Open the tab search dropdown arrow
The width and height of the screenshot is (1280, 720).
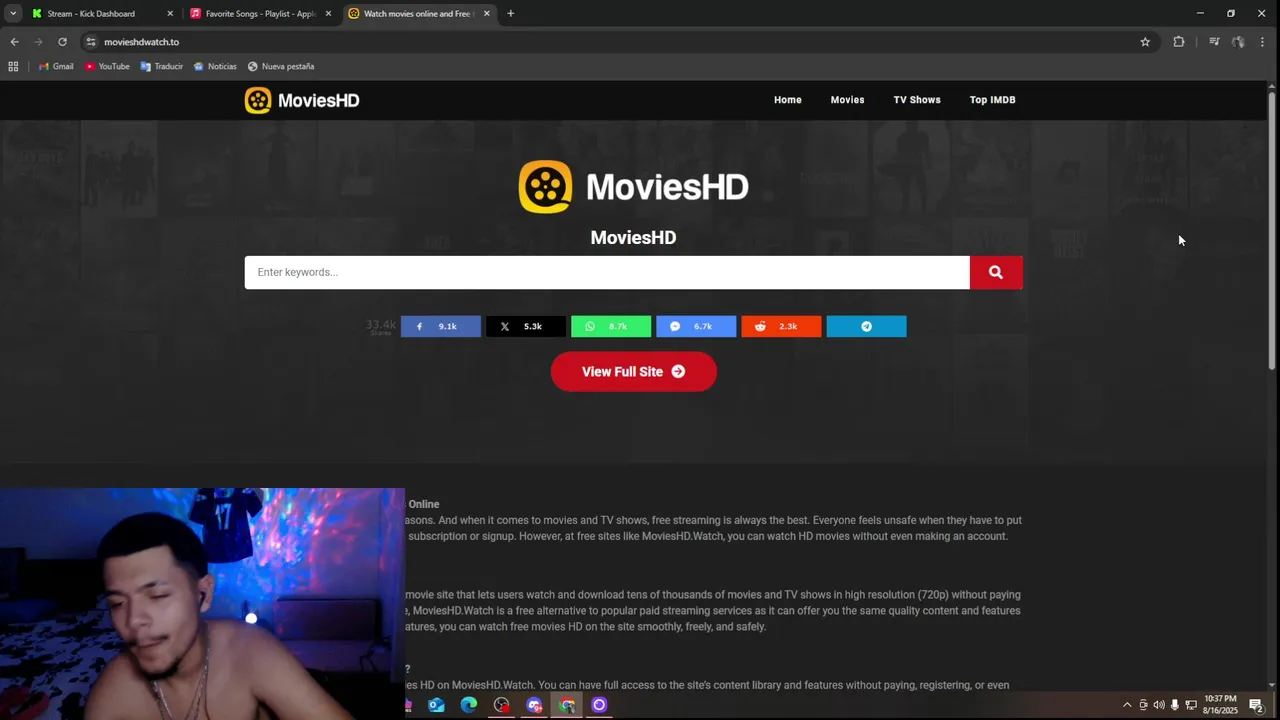pos(13,13)
